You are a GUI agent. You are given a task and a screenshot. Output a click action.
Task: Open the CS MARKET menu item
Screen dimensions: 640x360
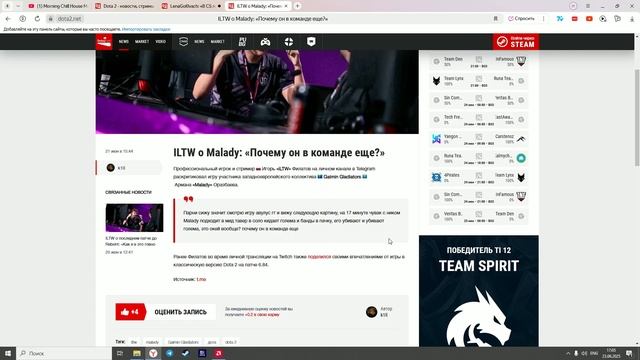click(218, 42)
